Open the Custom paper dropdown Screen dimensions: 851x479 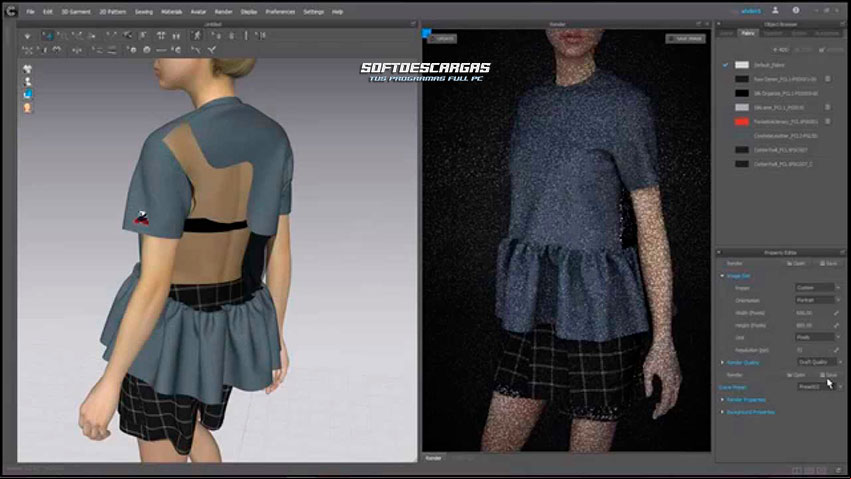818,288
